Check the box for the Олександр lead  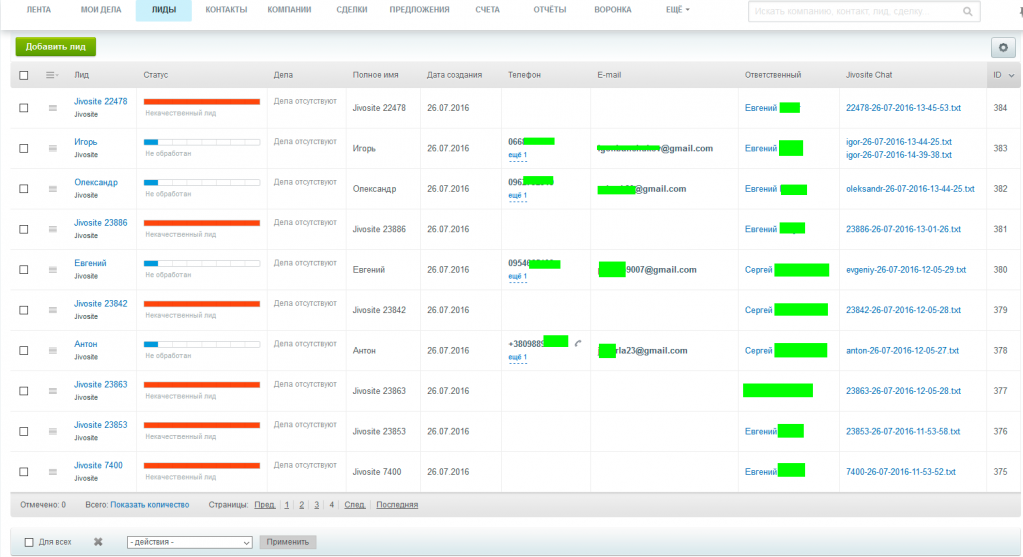coord(24,189)
